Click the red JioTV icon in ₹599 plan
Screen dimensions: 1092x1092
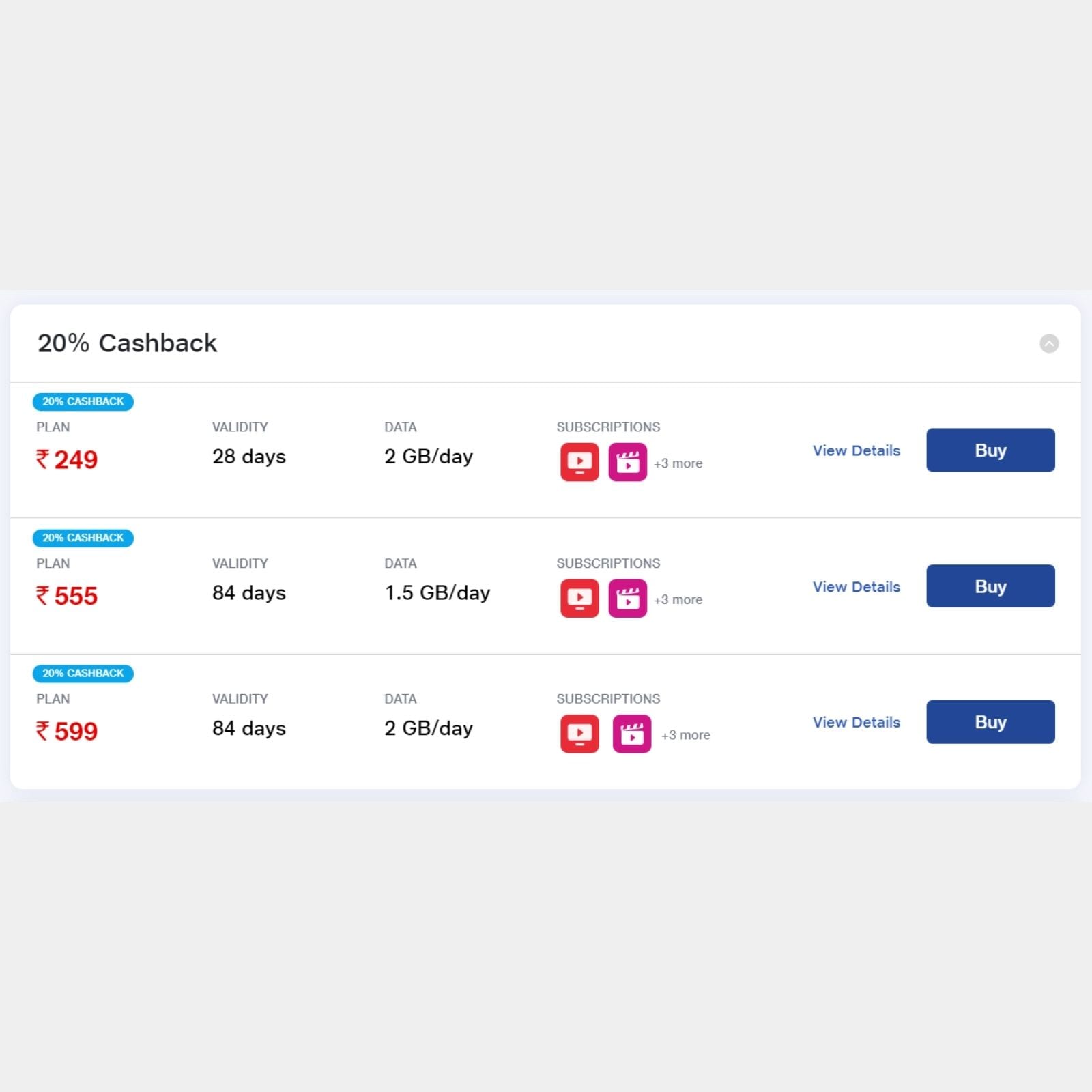(x=579, y=734)
